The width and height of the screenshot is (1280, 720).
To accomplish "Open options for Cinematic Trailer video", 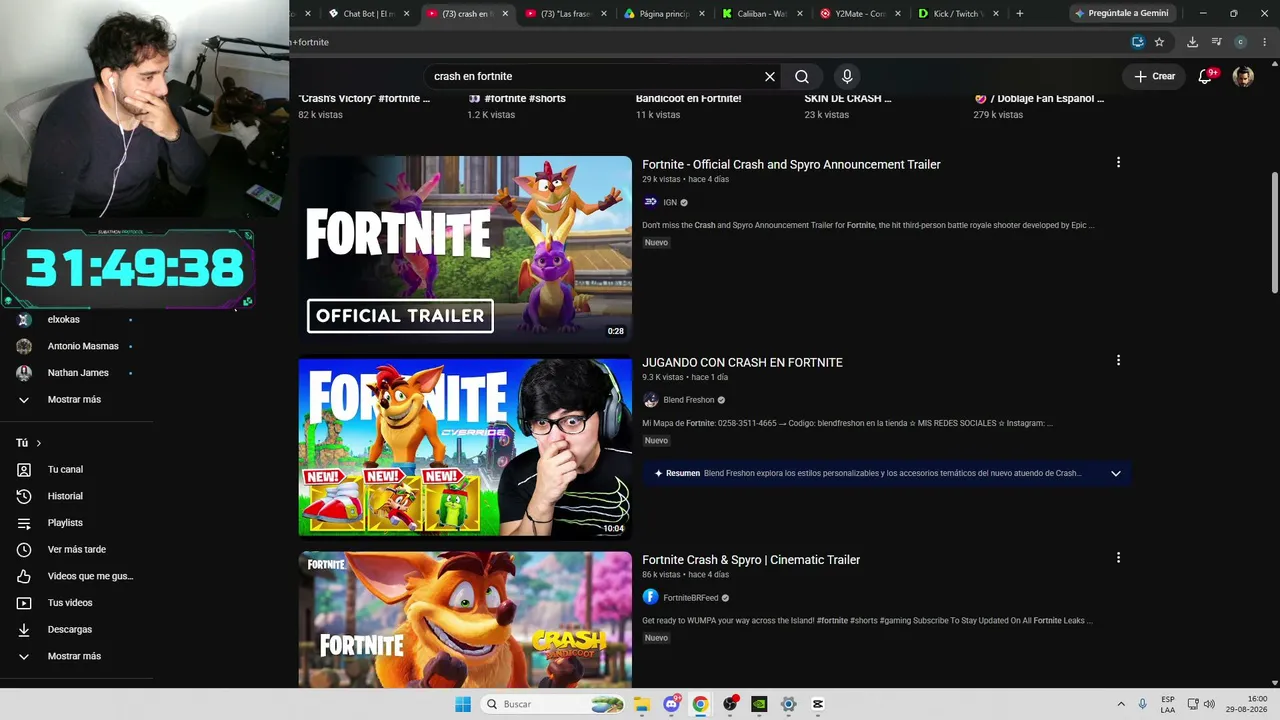I will (1118, 558).
